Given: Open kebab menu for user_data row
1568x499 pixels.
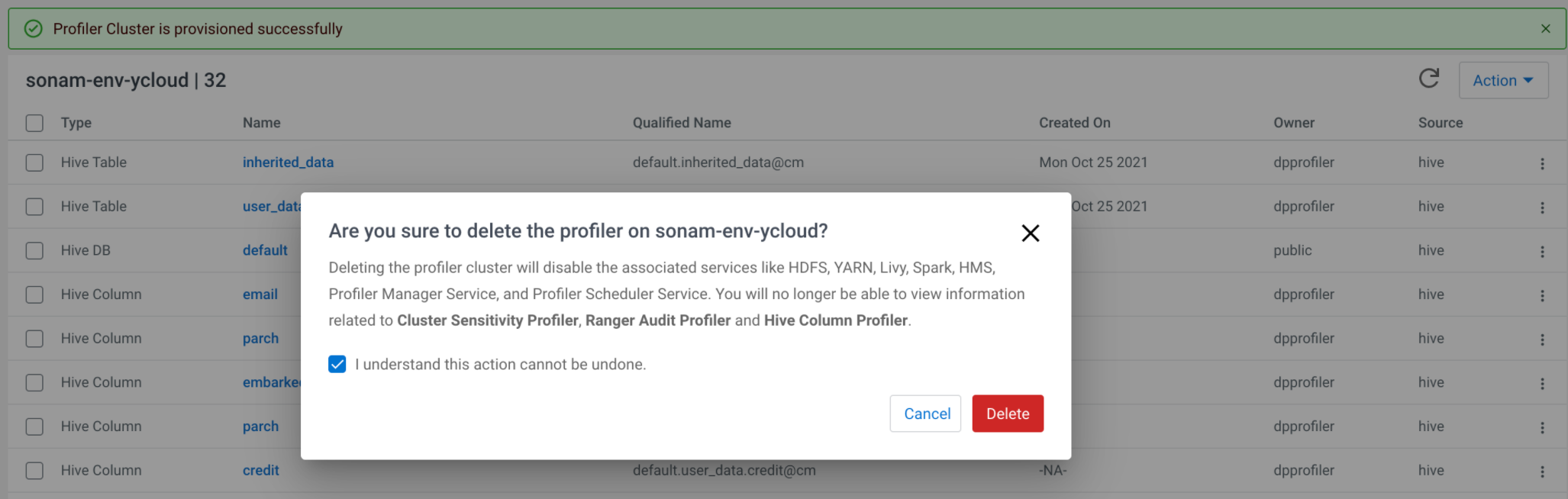Looking at the screenshot, I should pyautogui.click(x=1542, y=208).
